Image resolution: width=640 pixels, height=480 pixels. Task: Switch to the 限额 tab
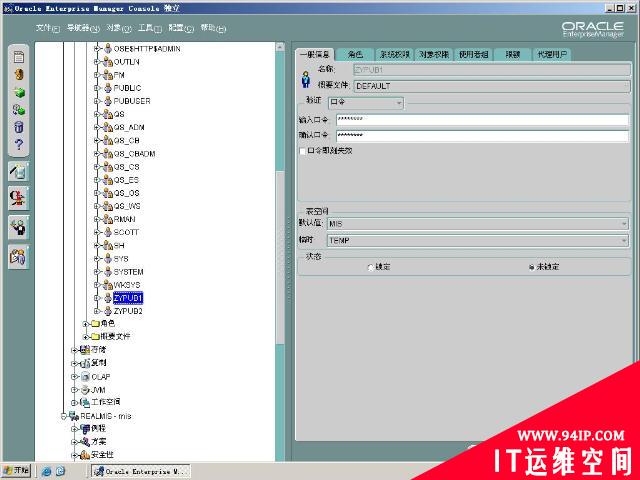(513, 54)
